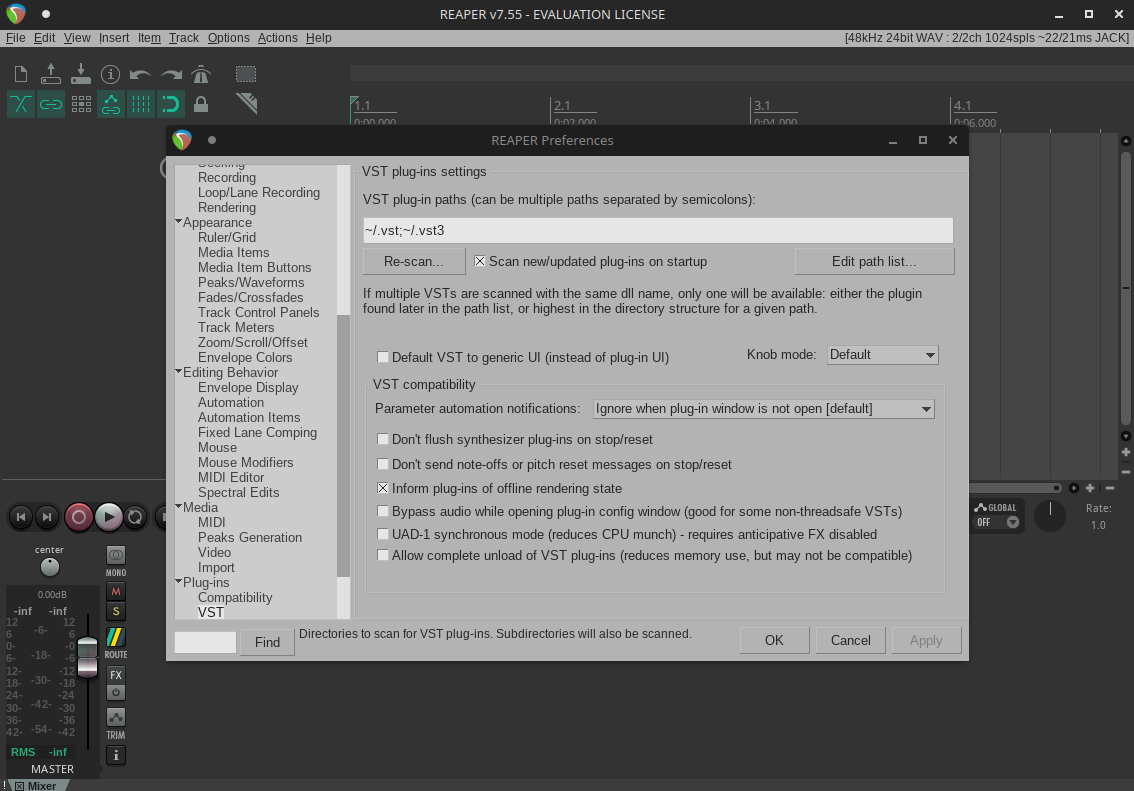Open Parameter automation notifications dropdown
This screenshot has height=791, width=1134.
click(764, 409)
